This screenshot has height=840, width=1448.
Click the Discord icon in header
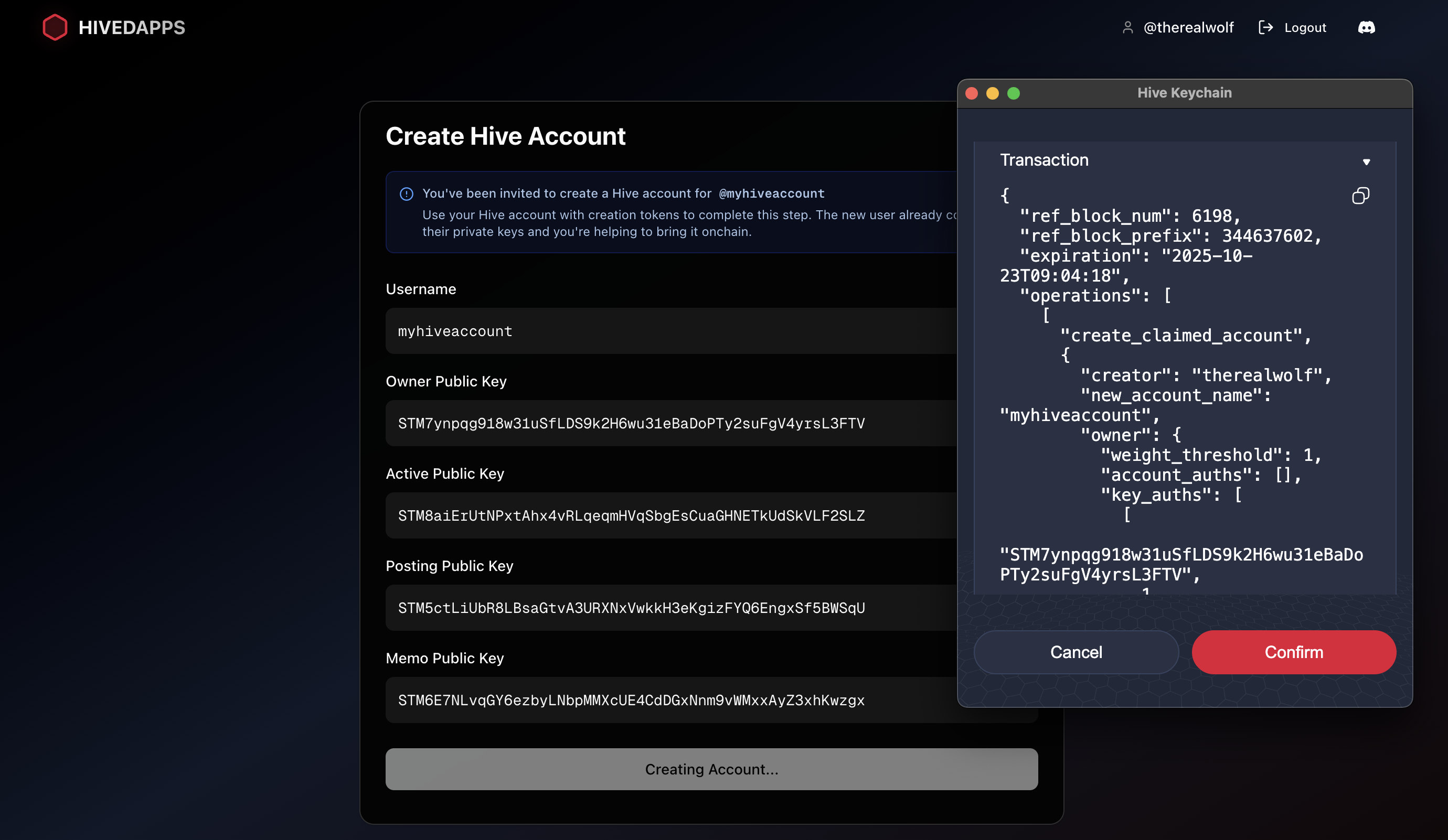coord(1366,27)
